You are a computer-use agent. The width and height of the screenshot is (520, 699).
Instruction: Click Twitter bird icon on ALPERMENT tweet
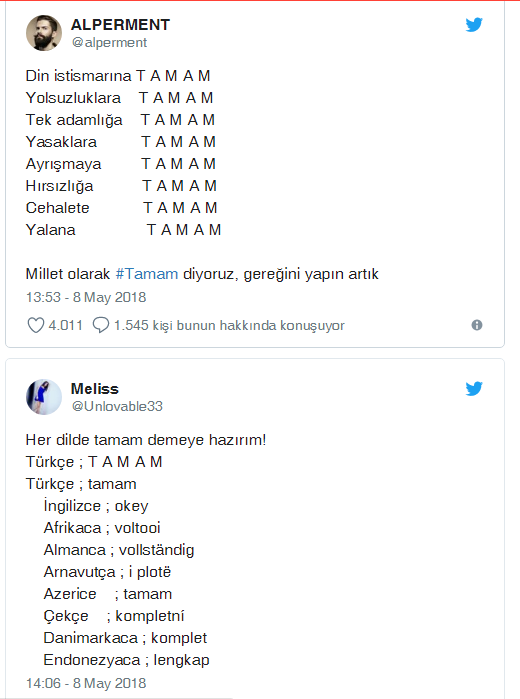(474, 25)
